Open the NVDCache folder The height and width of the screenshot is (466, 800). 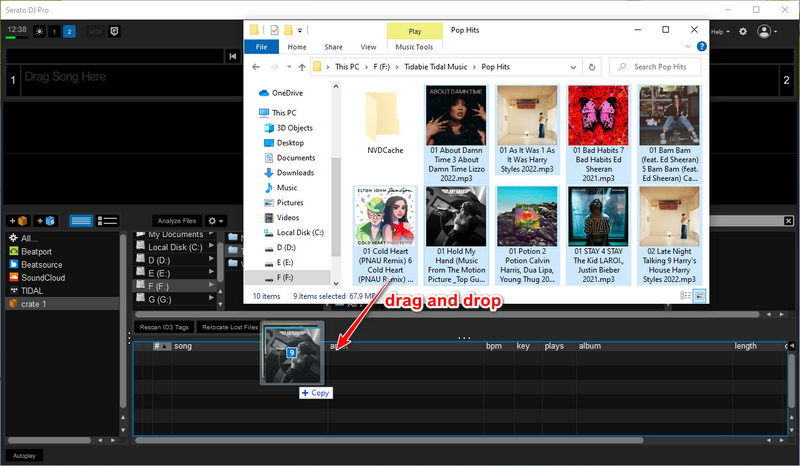point(385,123)
